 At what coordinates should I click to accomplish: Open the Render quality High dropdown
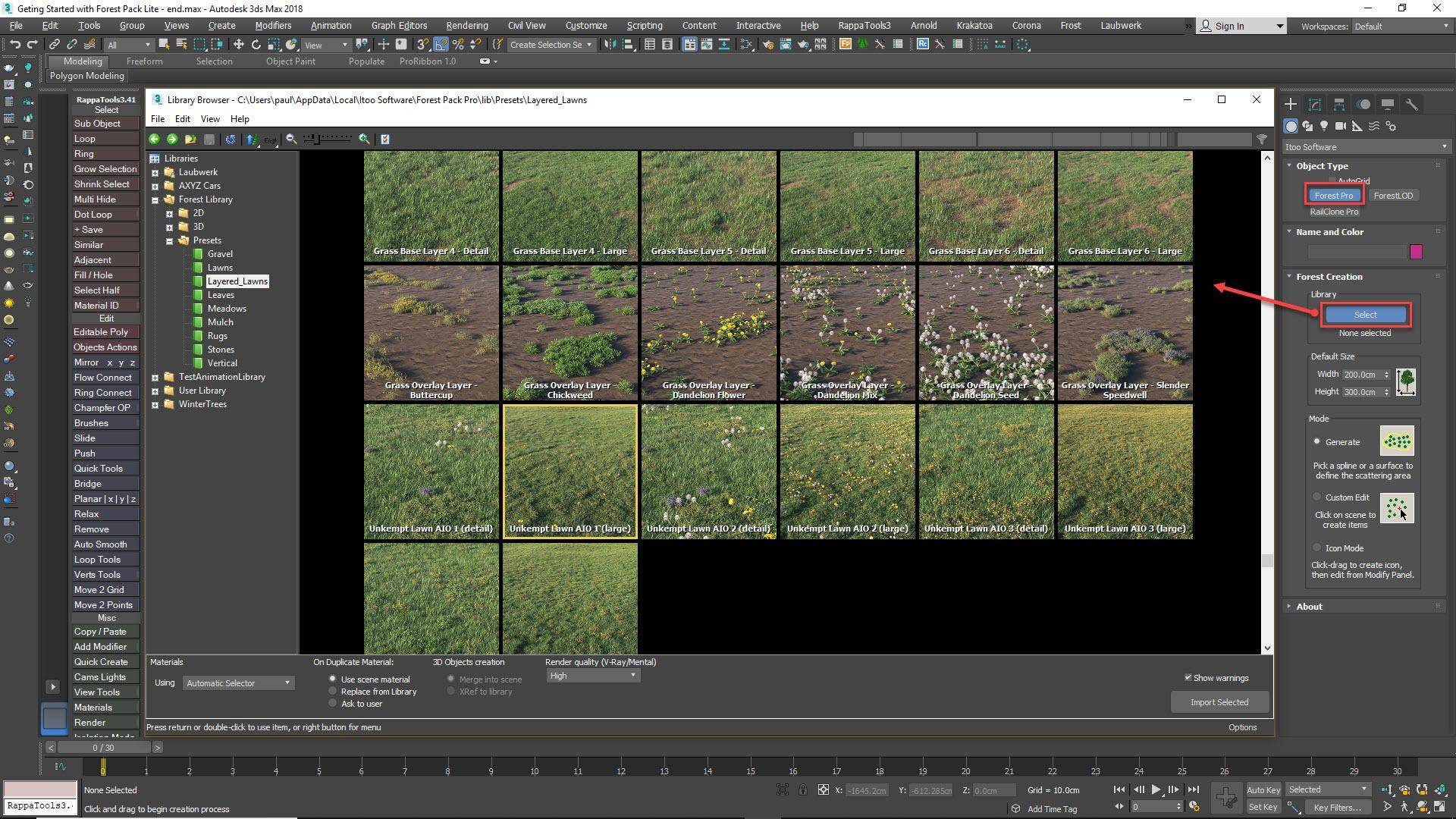coord(632,676)
